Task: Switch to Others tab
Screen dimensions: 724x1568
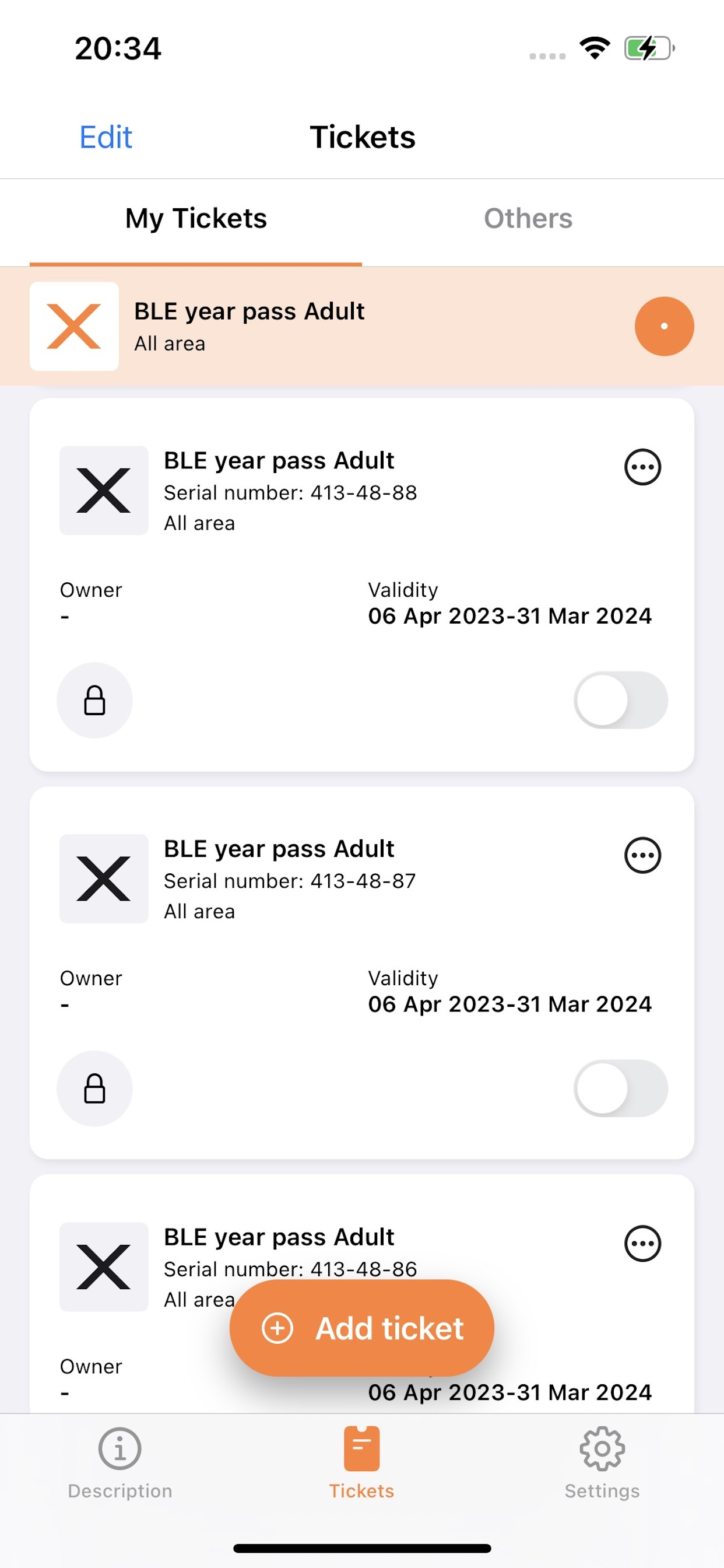Action: click(528, 219)
